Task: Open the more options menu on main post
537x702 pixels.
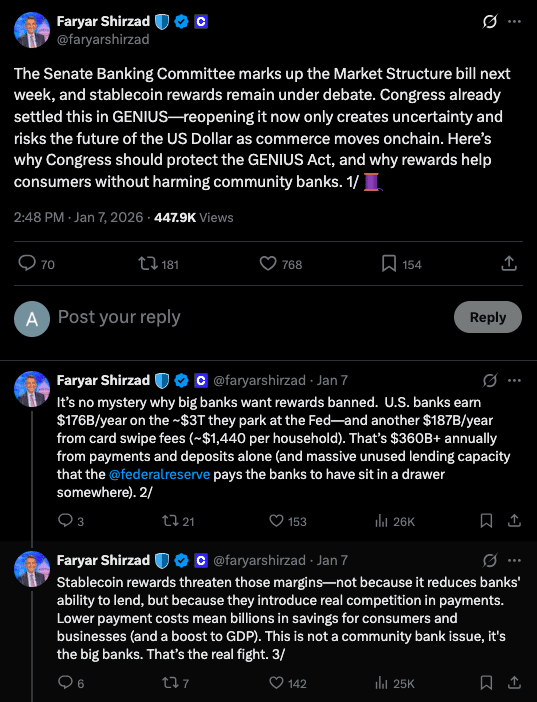Action: click(514, 21)
